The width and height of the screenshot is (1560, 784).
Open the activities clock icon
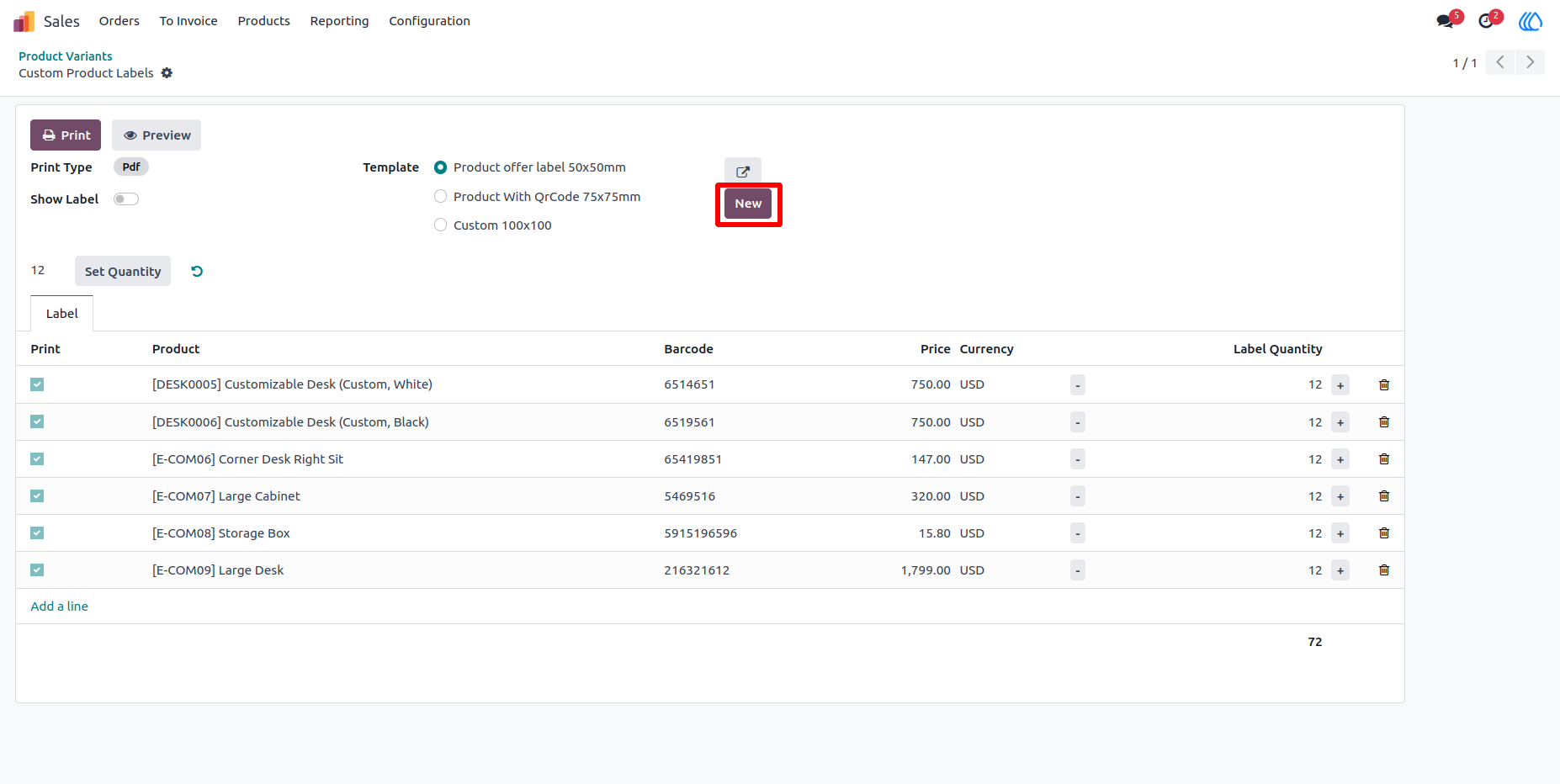pyautogui.click(x=1487, y=21)
